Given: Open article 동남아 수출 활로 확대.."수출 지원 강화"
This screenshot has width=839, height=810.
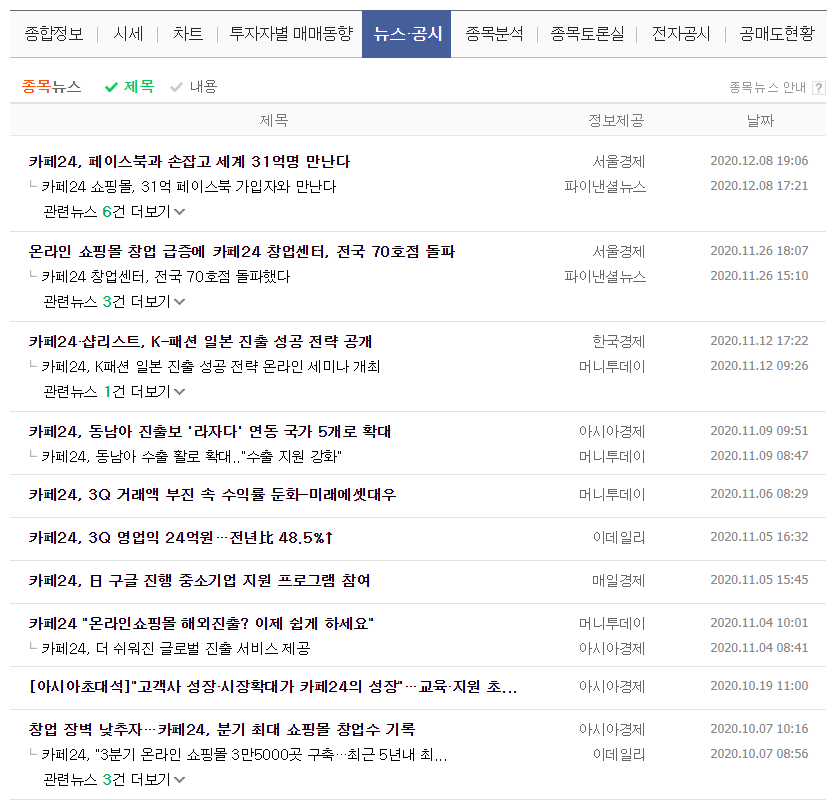Looking at the screenshot, I should point(192,456).
